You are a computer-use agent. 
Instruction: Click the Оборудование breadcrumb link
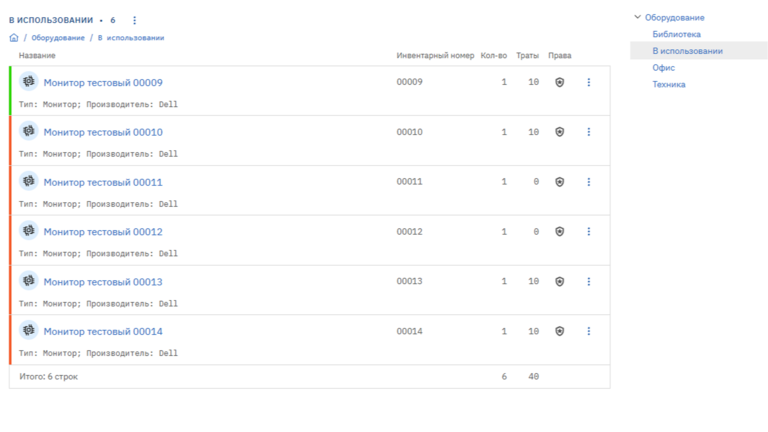click(58, 38)
